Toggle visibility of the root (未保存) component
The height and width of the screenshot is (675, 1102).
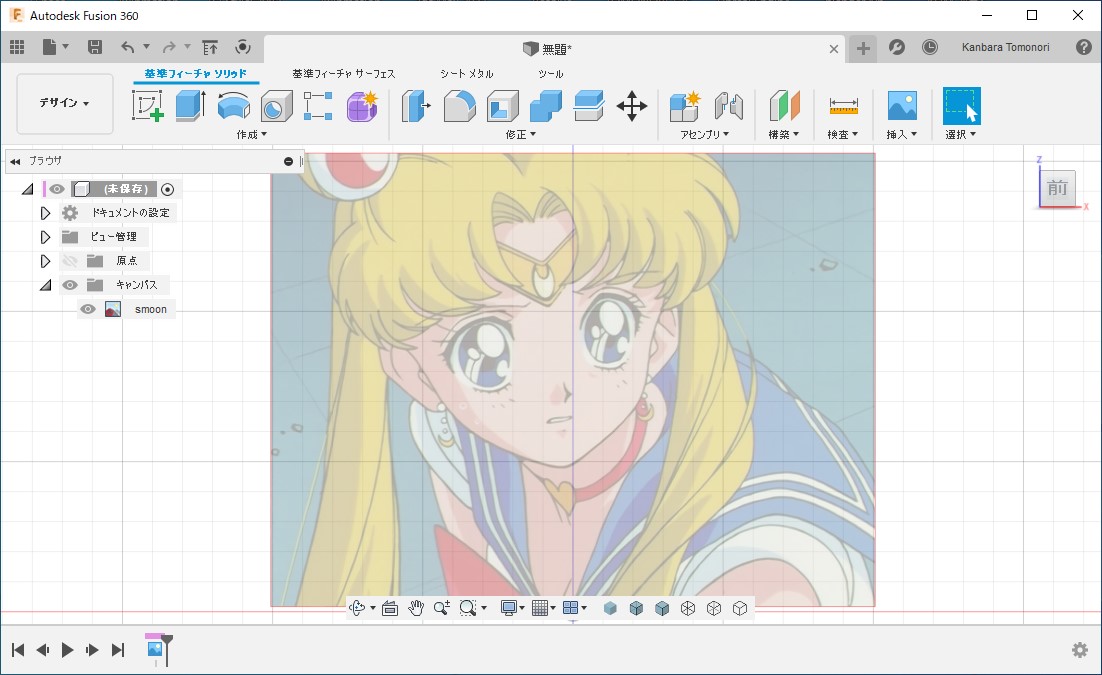(57, 189)
